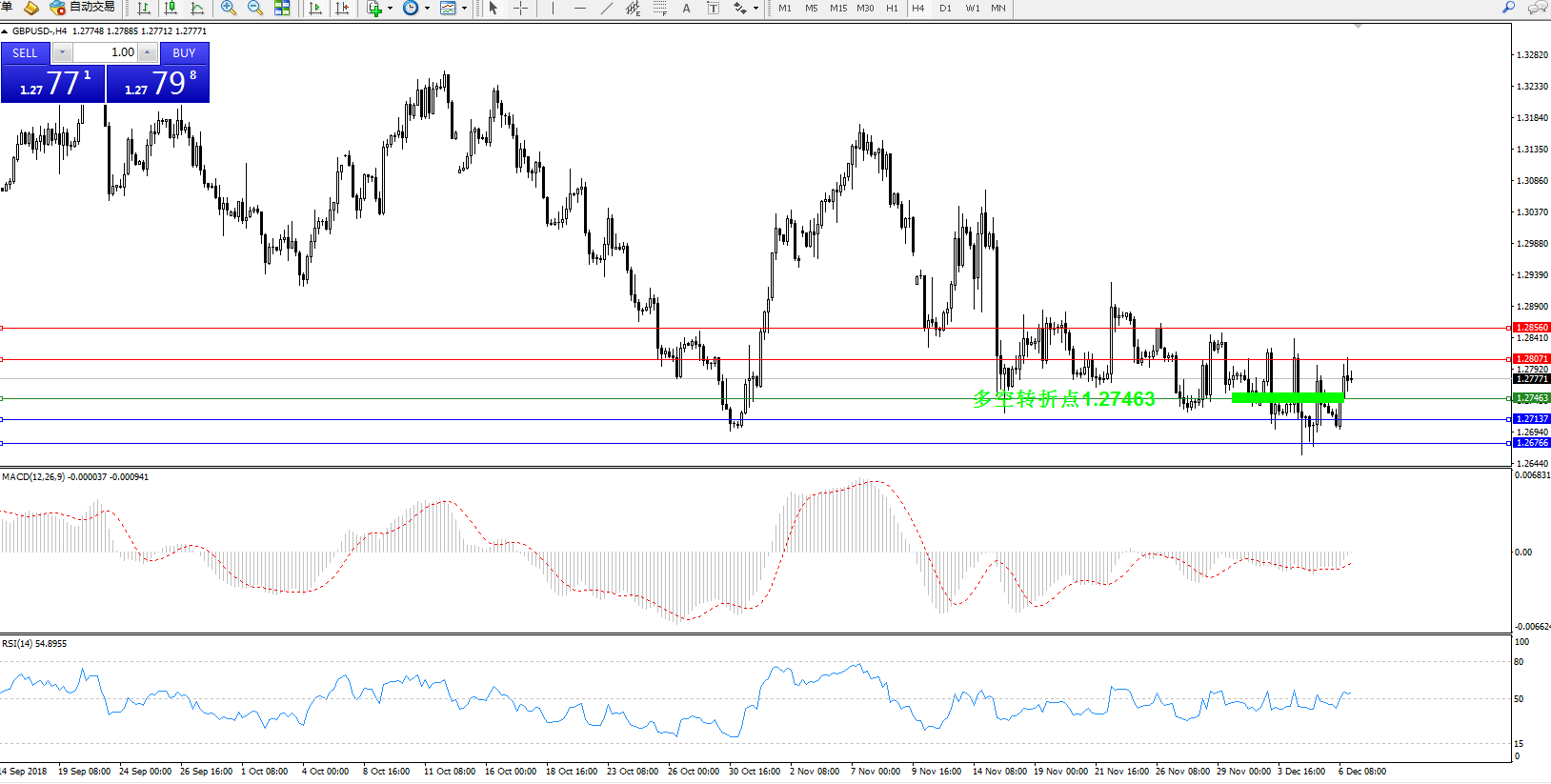Switch to the D1 timeframe
The height and width of the screenshot is (784, 1551).
point(945,8)
